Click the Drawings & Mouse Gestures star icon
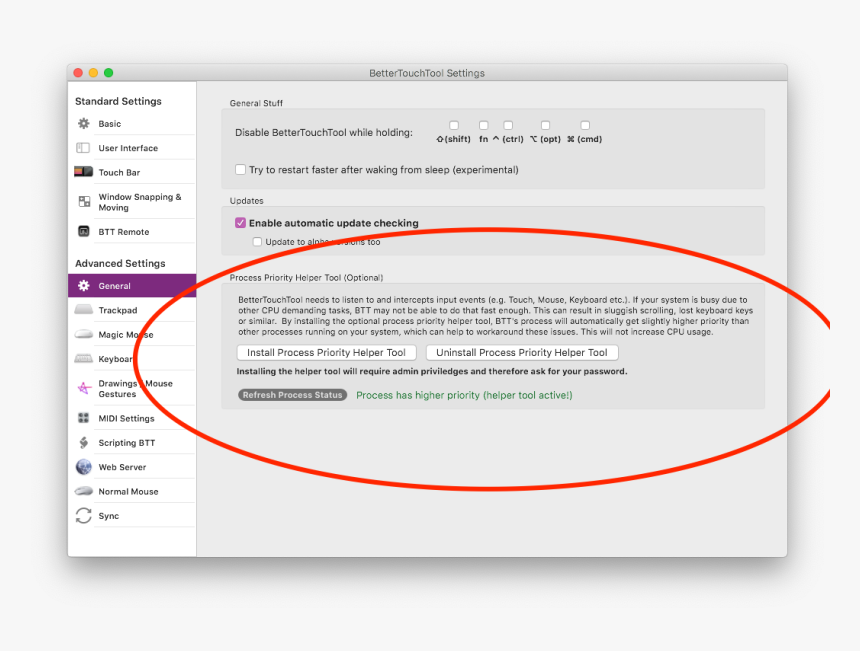 pos(84,388)
